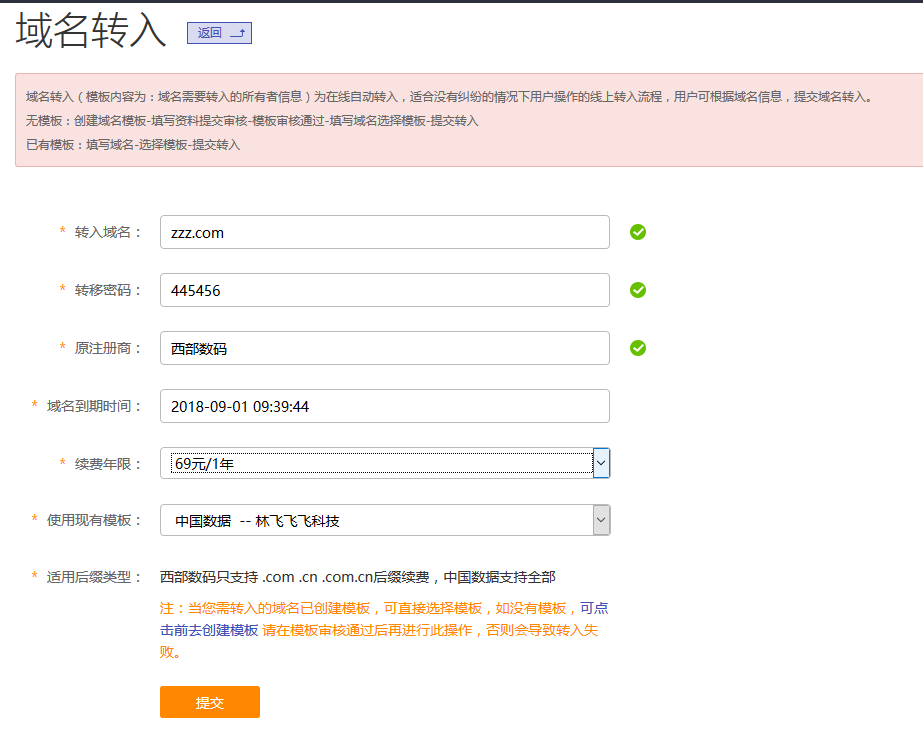Click the 域名到期时间 date input field
Viewport: 923px width, 742px height.
(x=384, y=406)
